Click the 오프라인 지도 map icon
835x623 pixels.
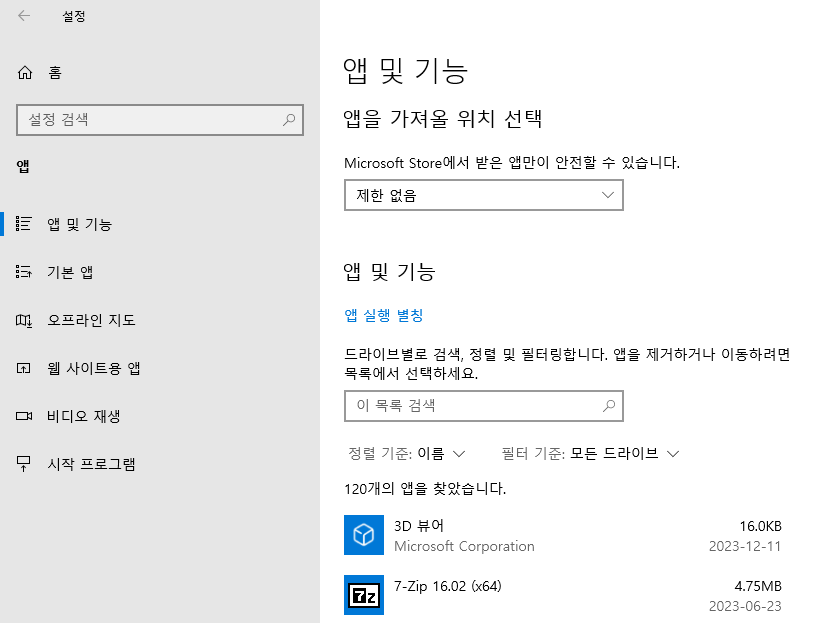[x=23, y=320]
